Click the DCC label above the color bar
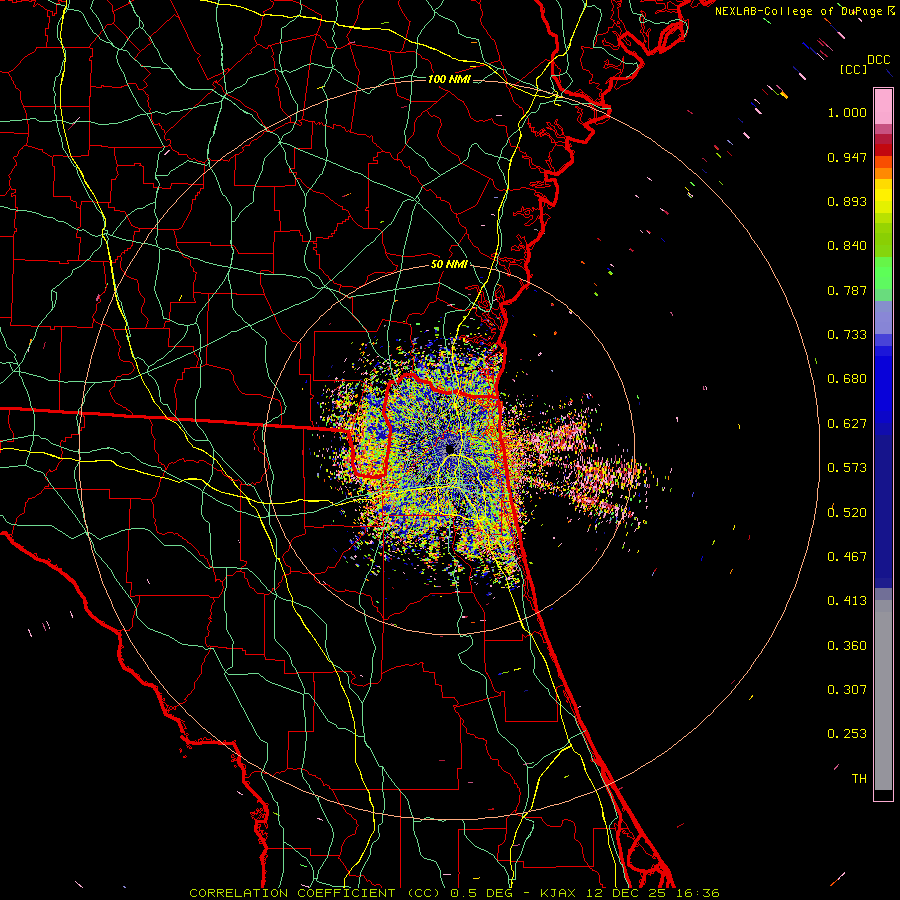 879,60
